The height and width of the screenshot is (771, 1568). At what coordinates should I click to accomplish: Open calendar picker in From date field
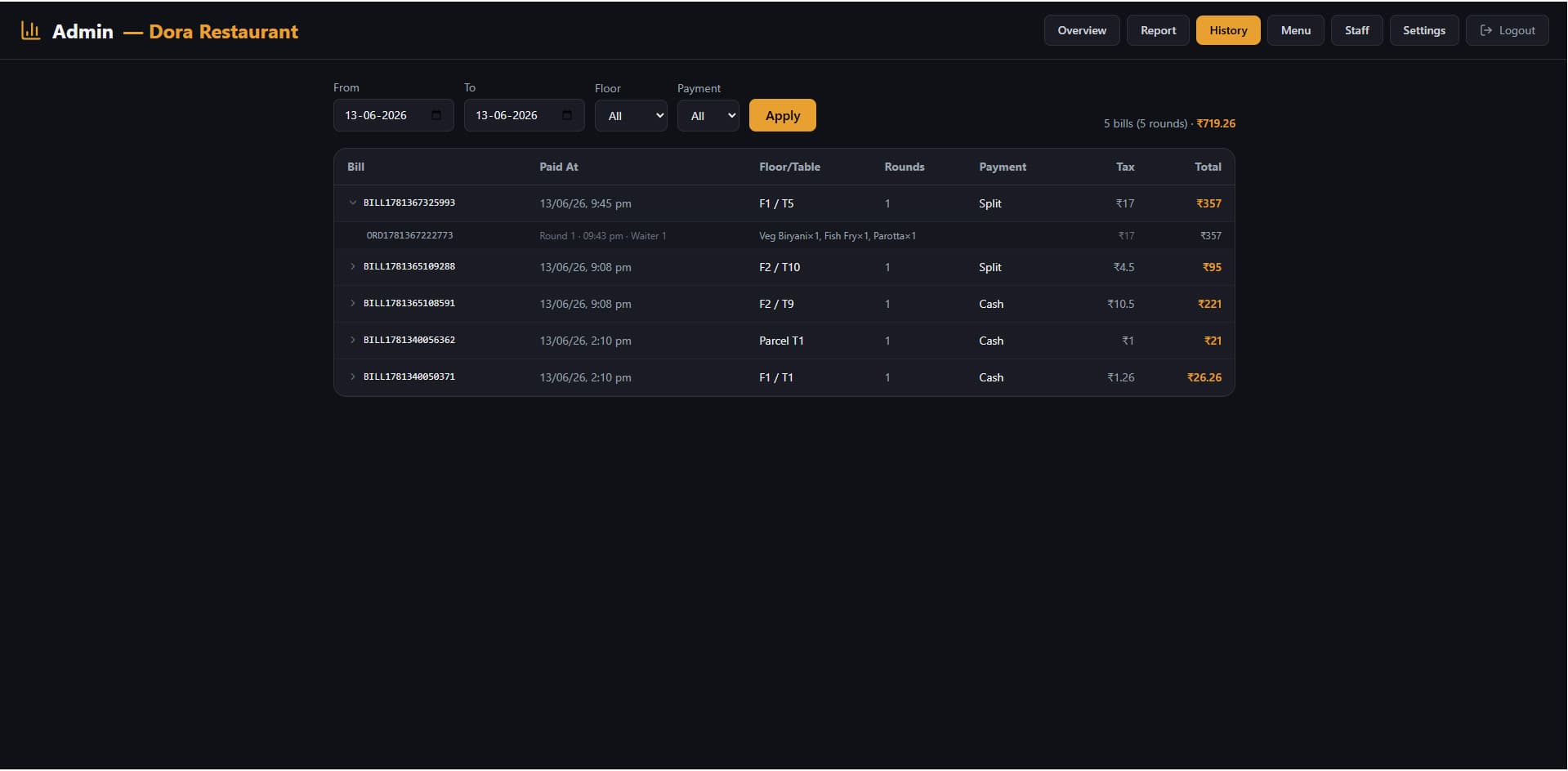point(436,115)
